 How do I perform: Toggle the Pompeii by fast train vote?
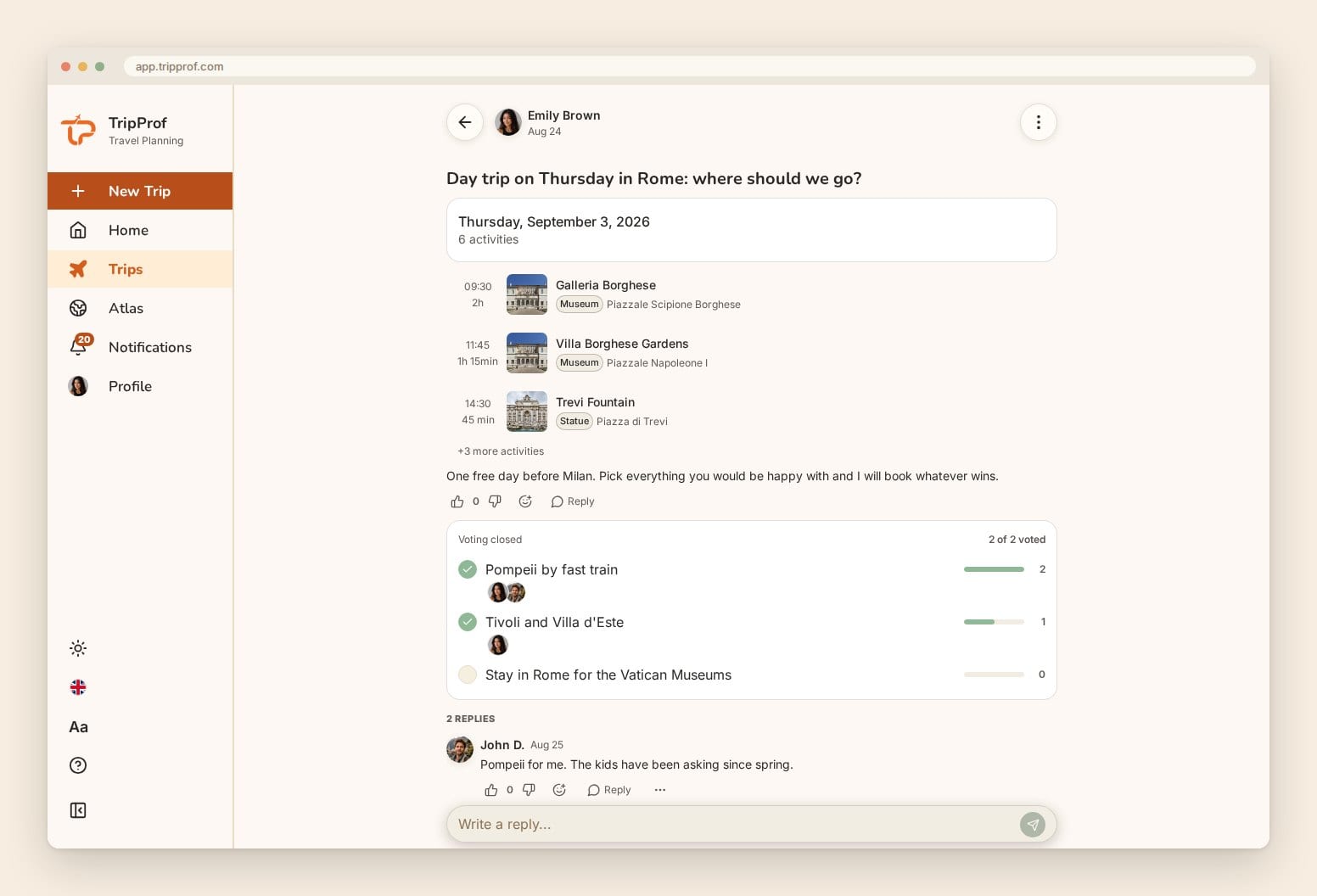(468, 569)
